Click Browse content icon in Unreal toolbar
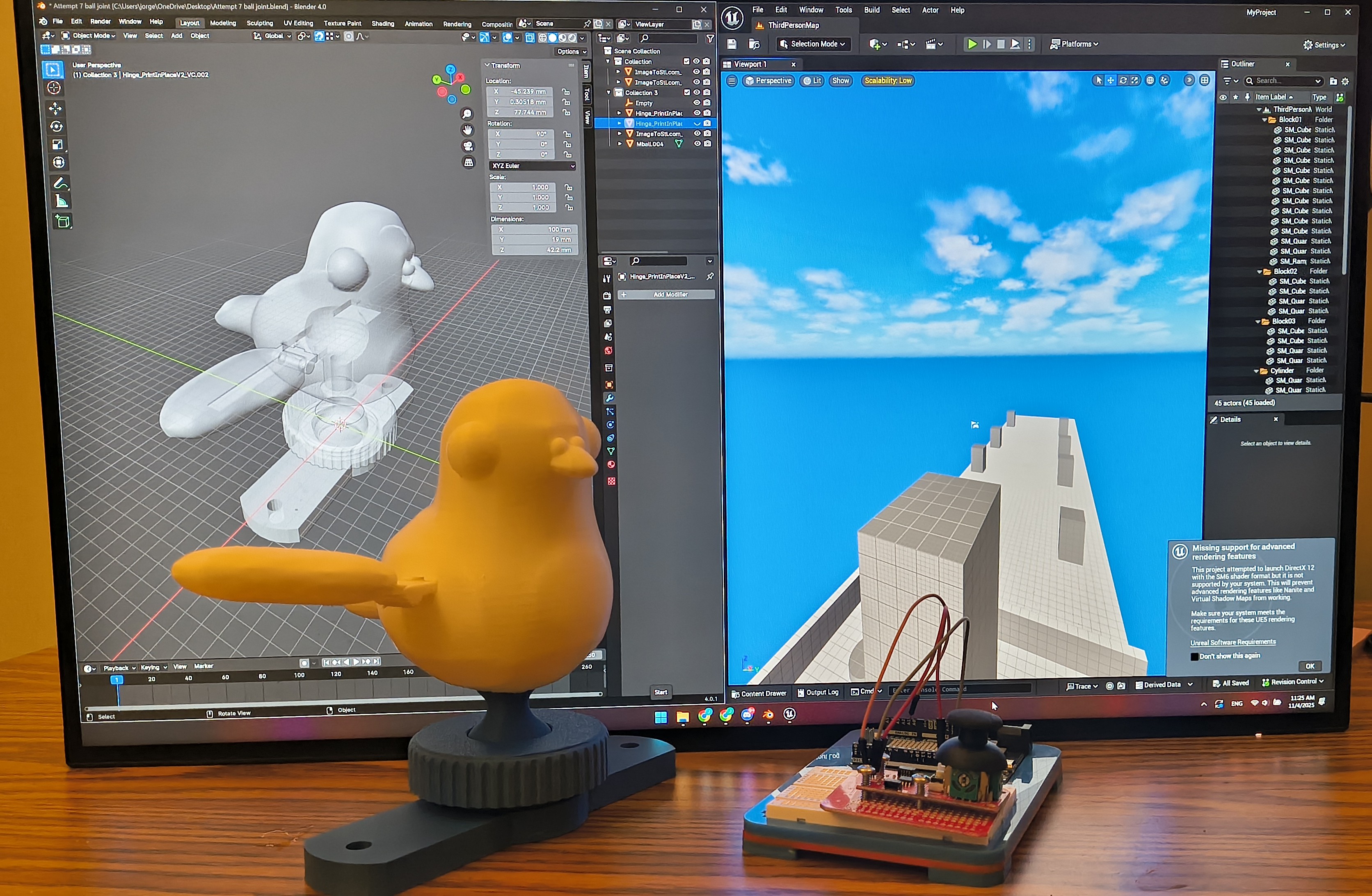The image size is (1372, 896). 754,44
